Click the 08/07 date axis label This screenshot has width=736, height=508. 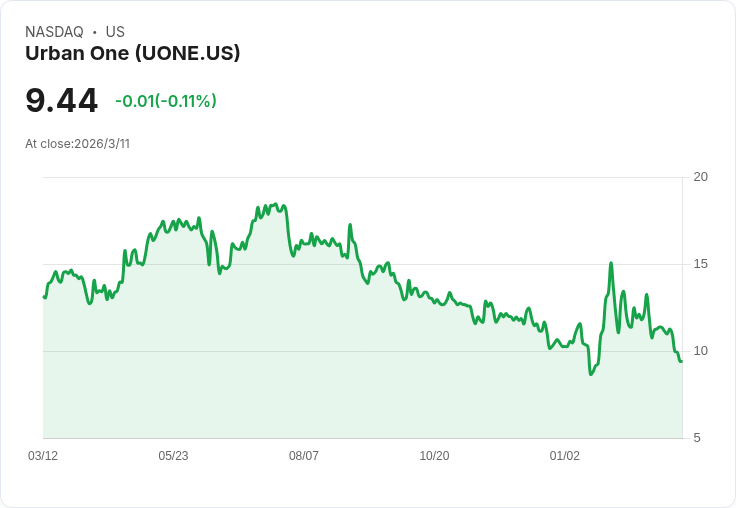click(x=304, y=455)
